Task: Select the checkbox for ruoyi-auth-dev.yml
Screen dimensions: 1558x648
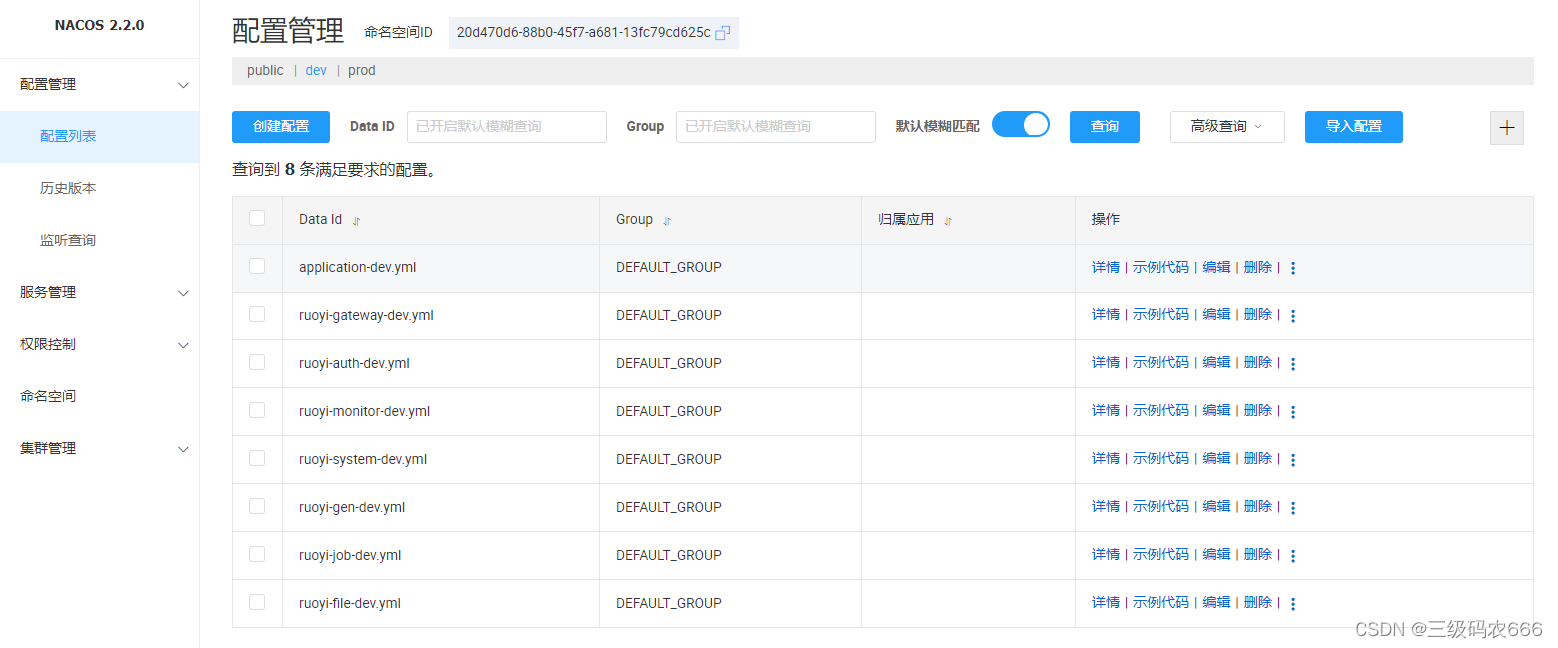Action: pos(257,363)
